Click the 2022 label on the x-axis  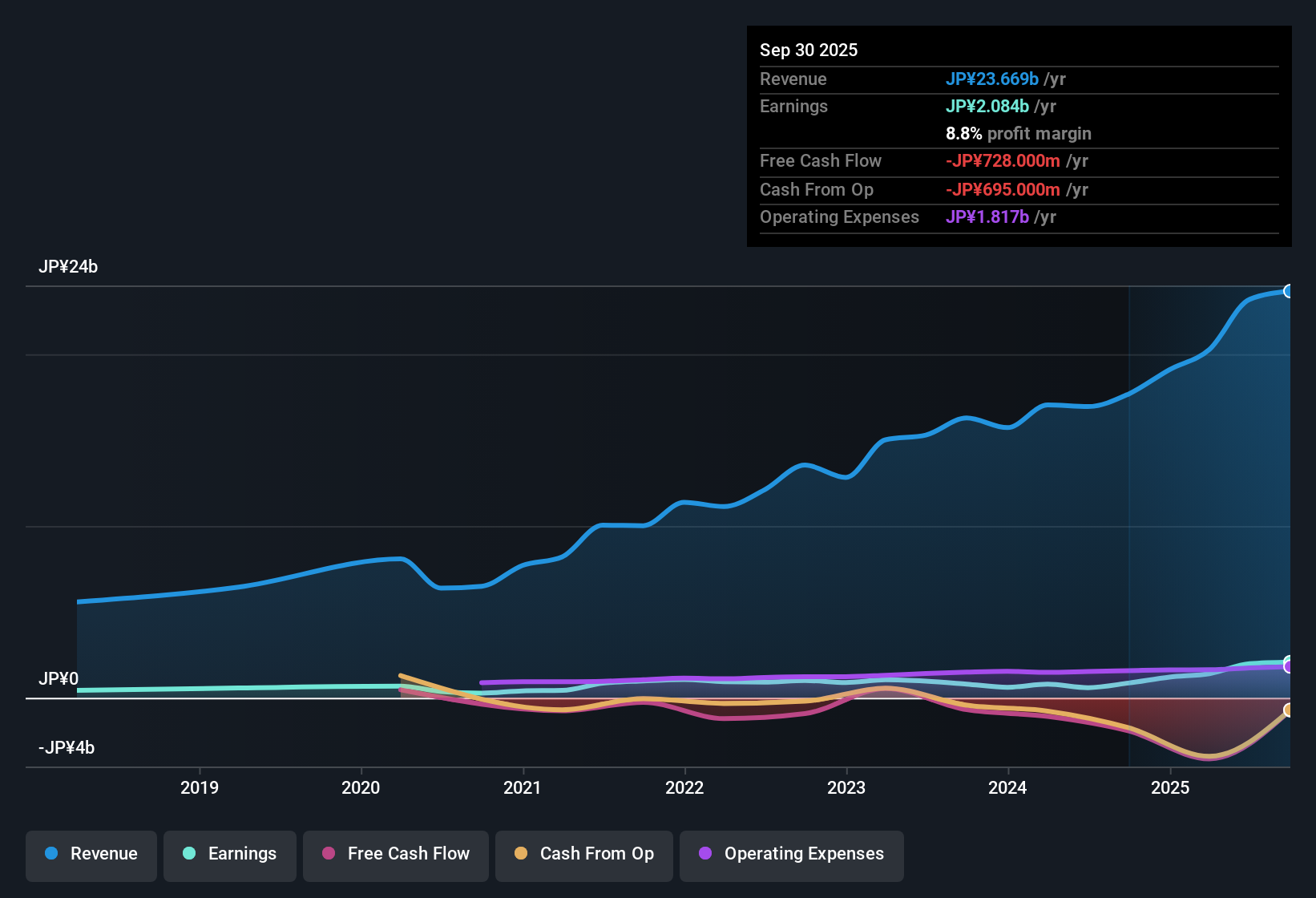click(685, 788)
